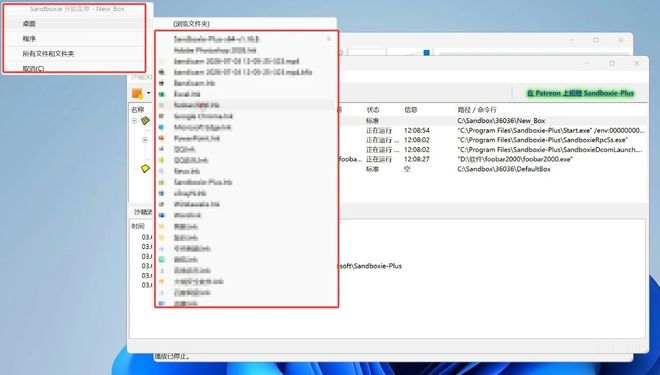Click the New_Box sandbox icon in tree
The width and height of the screenshot is (660, 375).
[x=145, y=121]
